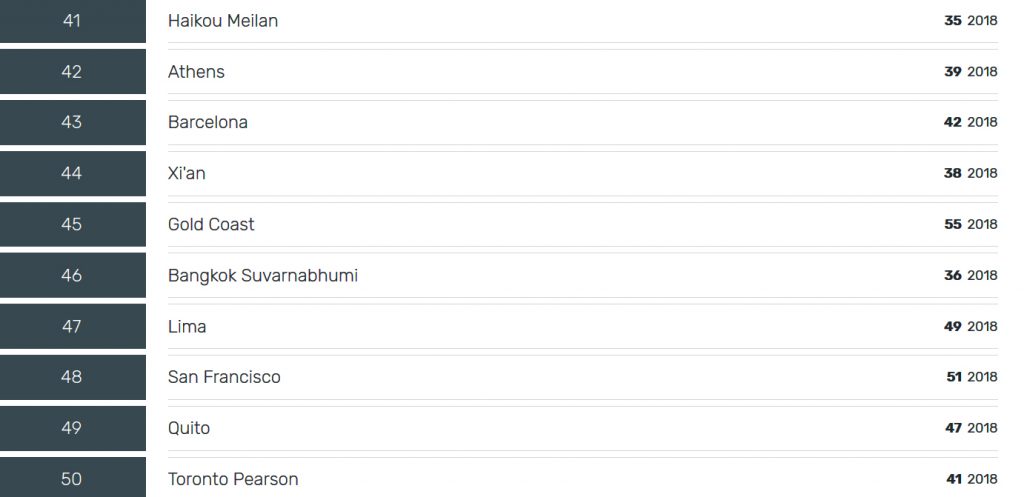Click the Lima airport name
Screen dimensions: 1024x497
pos(187,327)
